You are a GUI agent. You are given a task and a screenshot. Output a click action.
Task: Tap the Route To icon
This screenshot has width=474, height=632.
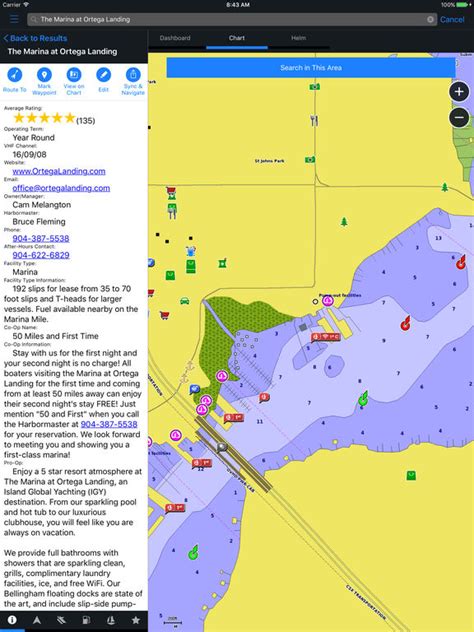click(15, 75)
